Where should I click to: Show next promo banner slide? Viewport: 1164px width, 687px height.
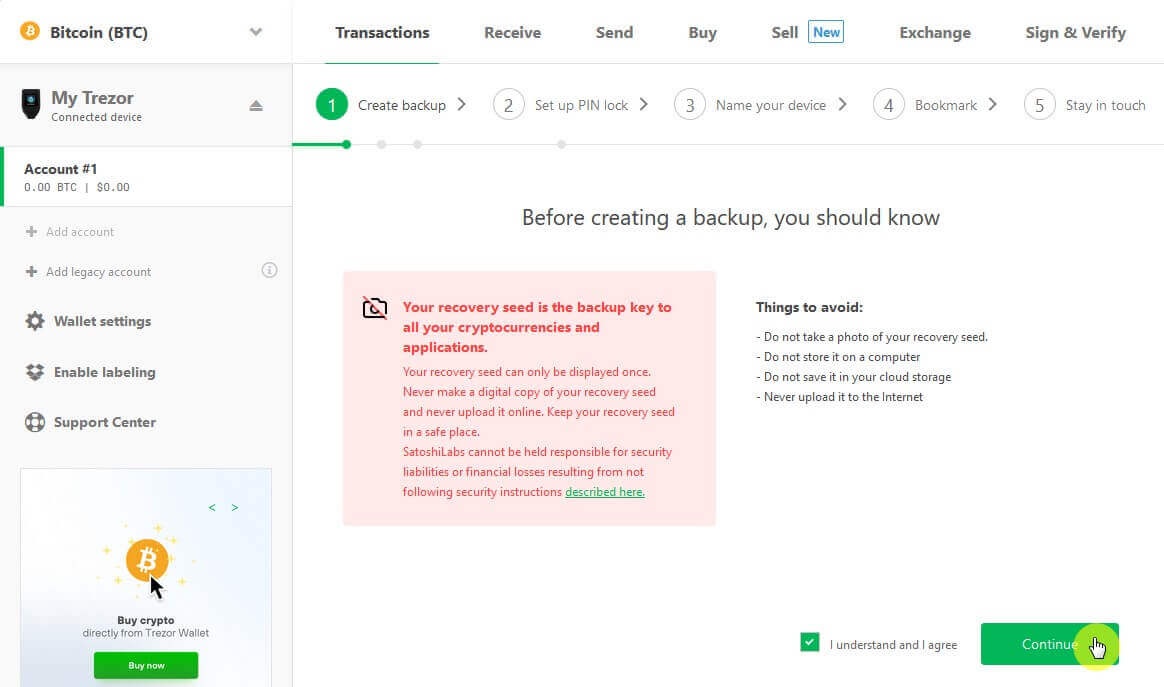[235, 507]
